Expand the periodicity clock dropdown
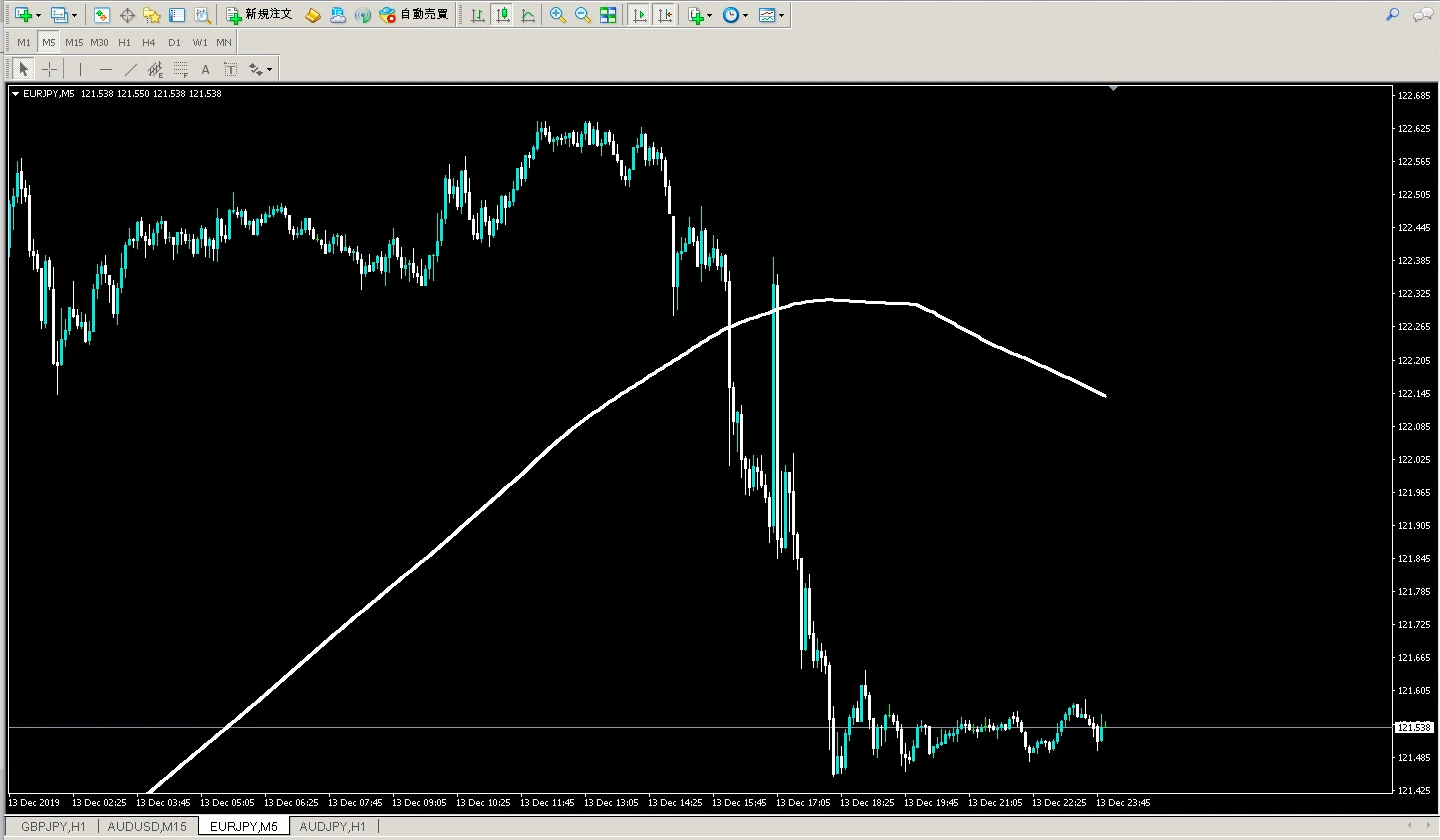This screenshot has width=1440, height=840. (746, 16)
